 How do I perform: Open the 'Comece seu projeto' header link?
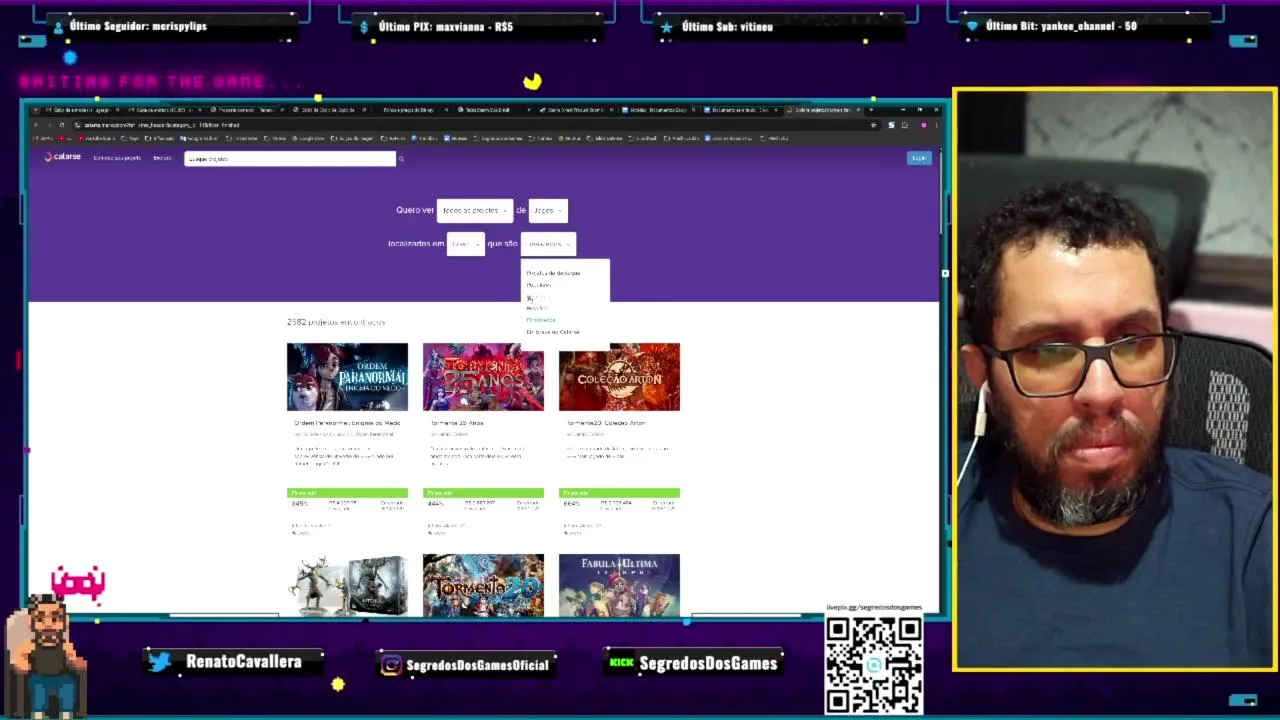pos(117,158)
